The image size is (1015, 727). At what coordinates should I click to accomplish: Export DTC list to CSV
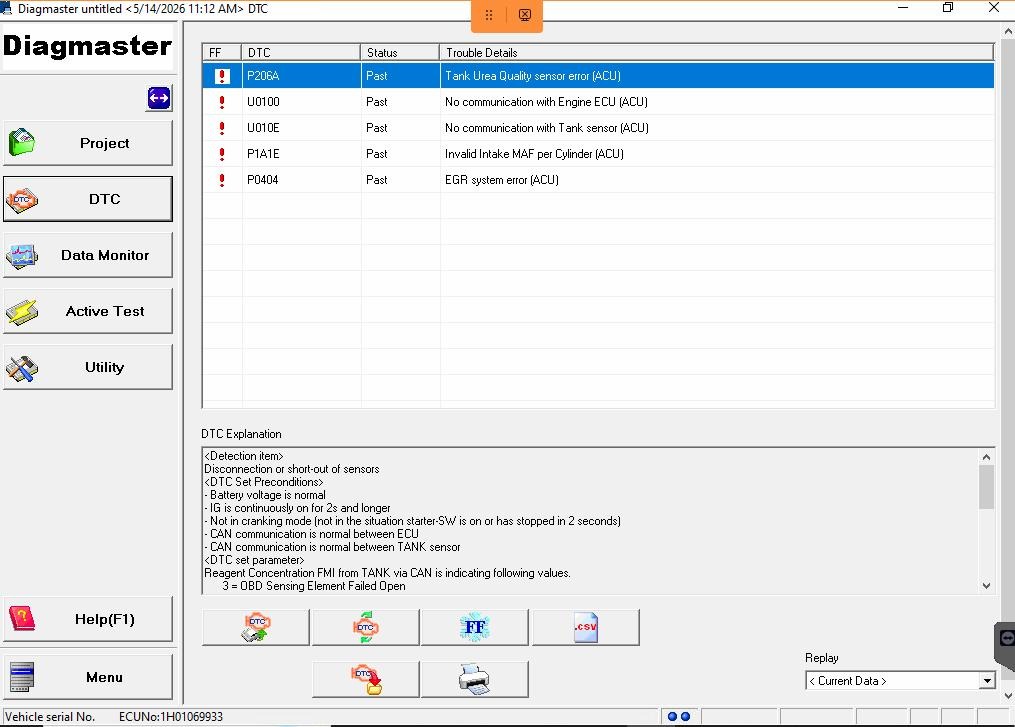coord(586,627)
